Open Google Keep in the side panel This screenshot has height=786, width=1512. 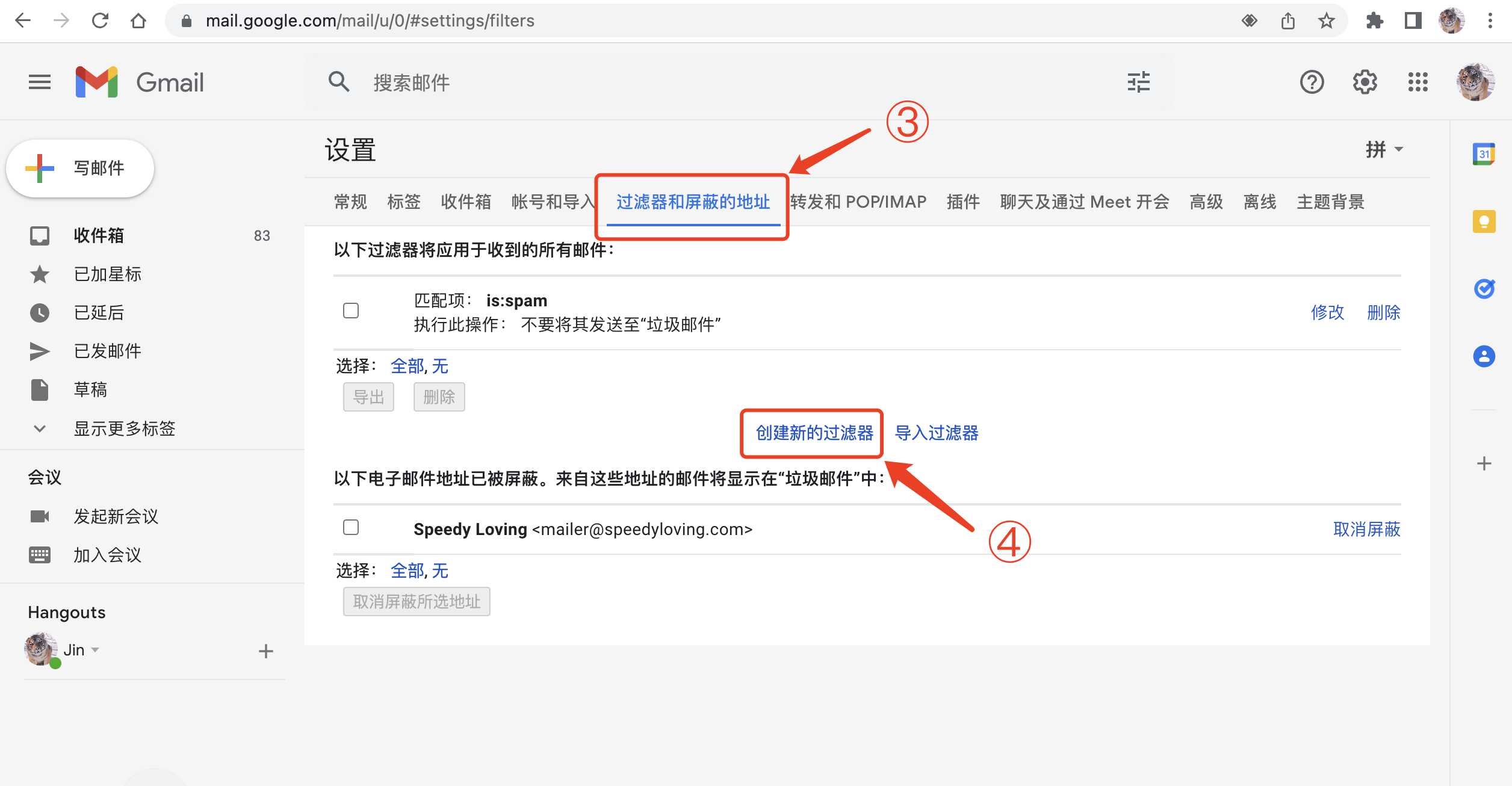click(1484, 221)
